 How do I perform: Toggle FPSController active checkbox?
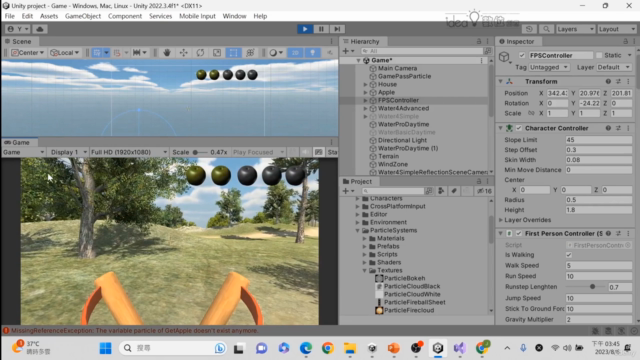point(522,55)
